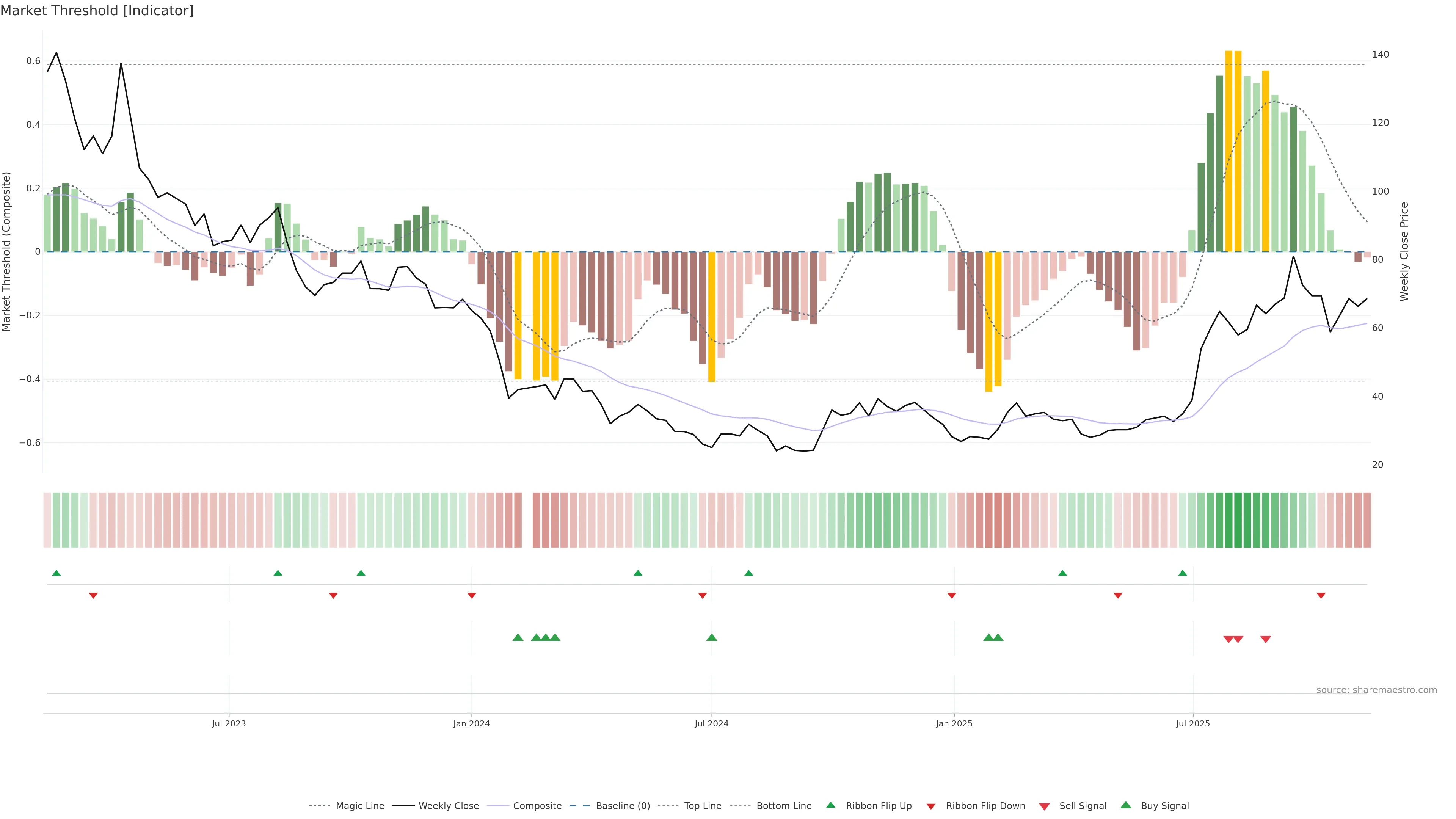Click the leftmost green Buy Signal triangle
Screen dimensions: 1456x819
(x=518, y=637)
